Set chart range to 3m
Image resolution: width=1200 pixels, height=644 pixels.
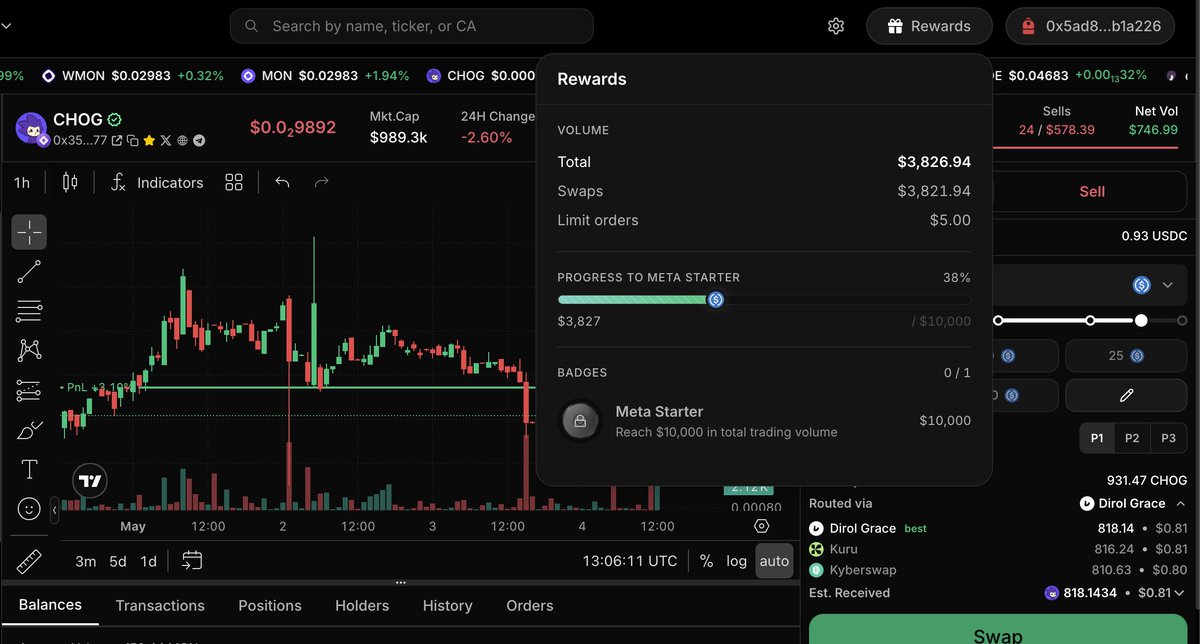(86, 561)
